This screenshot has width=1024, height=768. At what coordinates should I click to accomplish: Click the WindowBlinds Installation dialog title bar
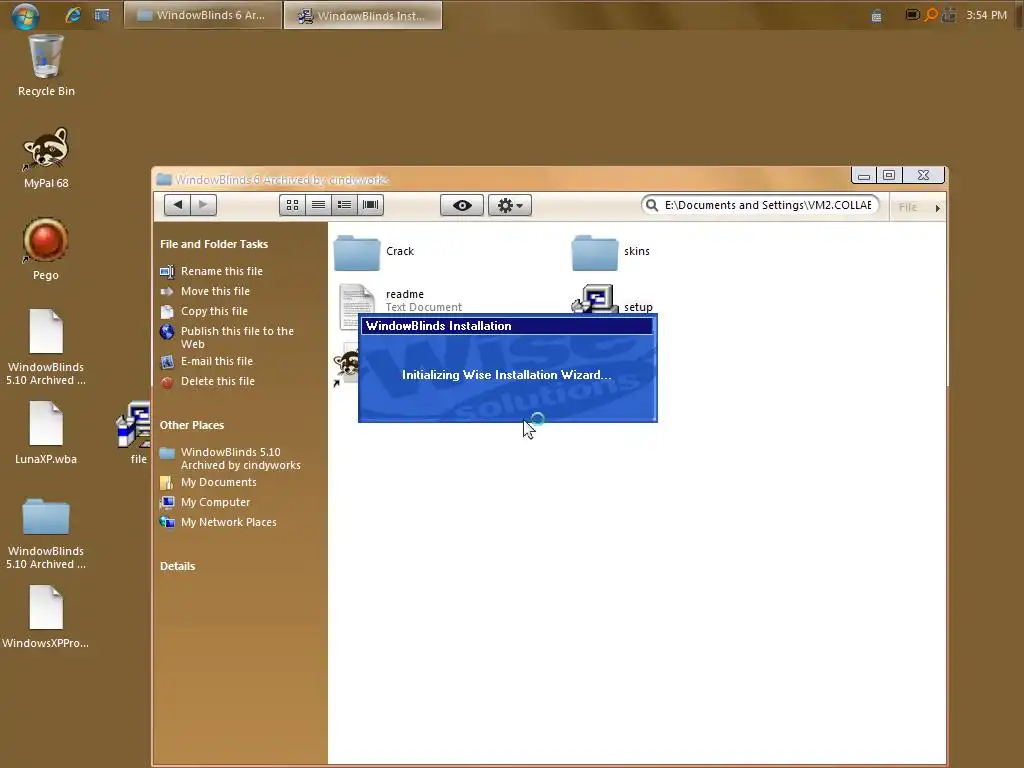[x=507, y=326]
